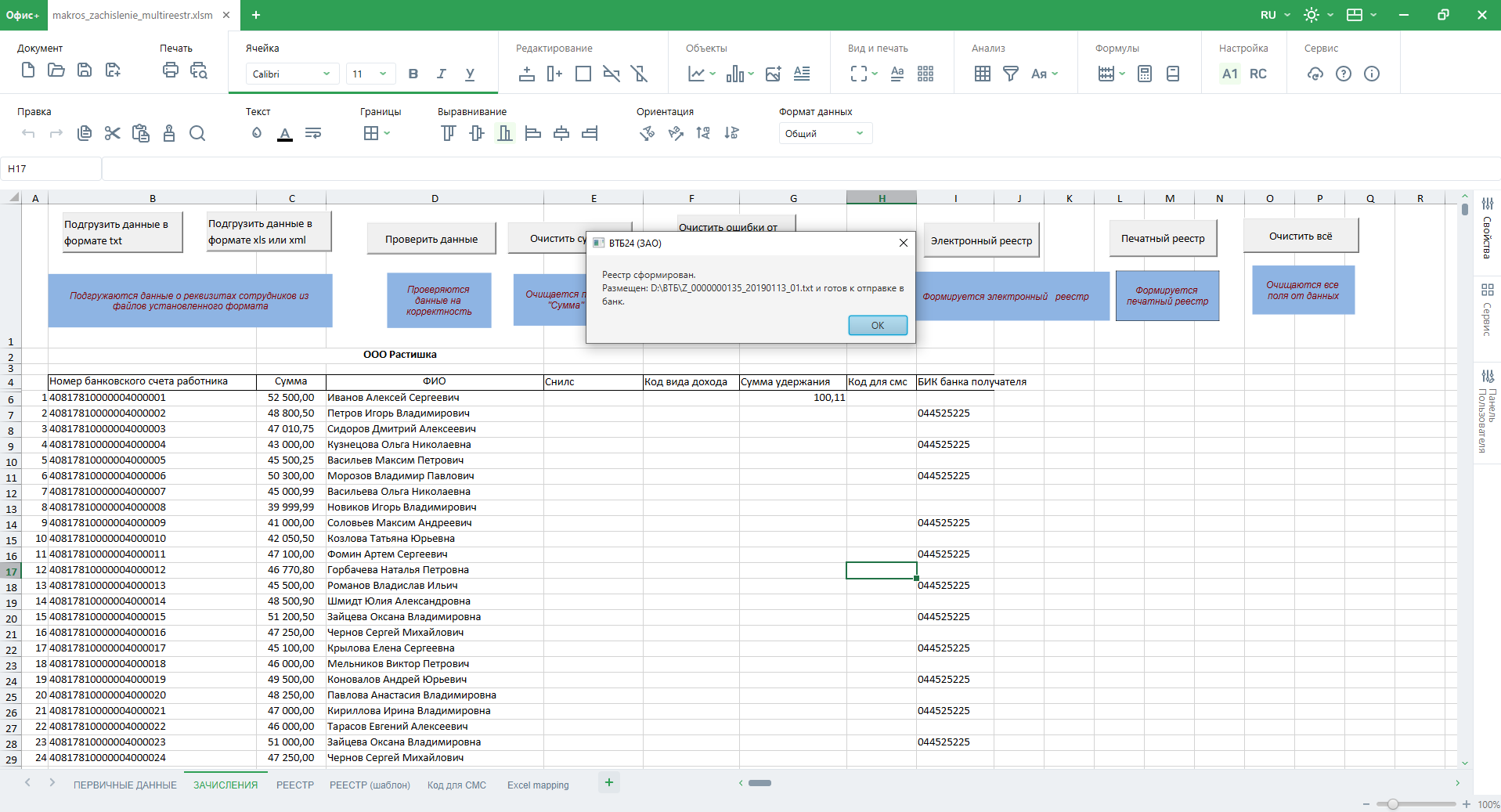Viewport: 1501px width, 812px height.
Task: Click the Печатный реестр button
Action: [x=1163, y=239]
